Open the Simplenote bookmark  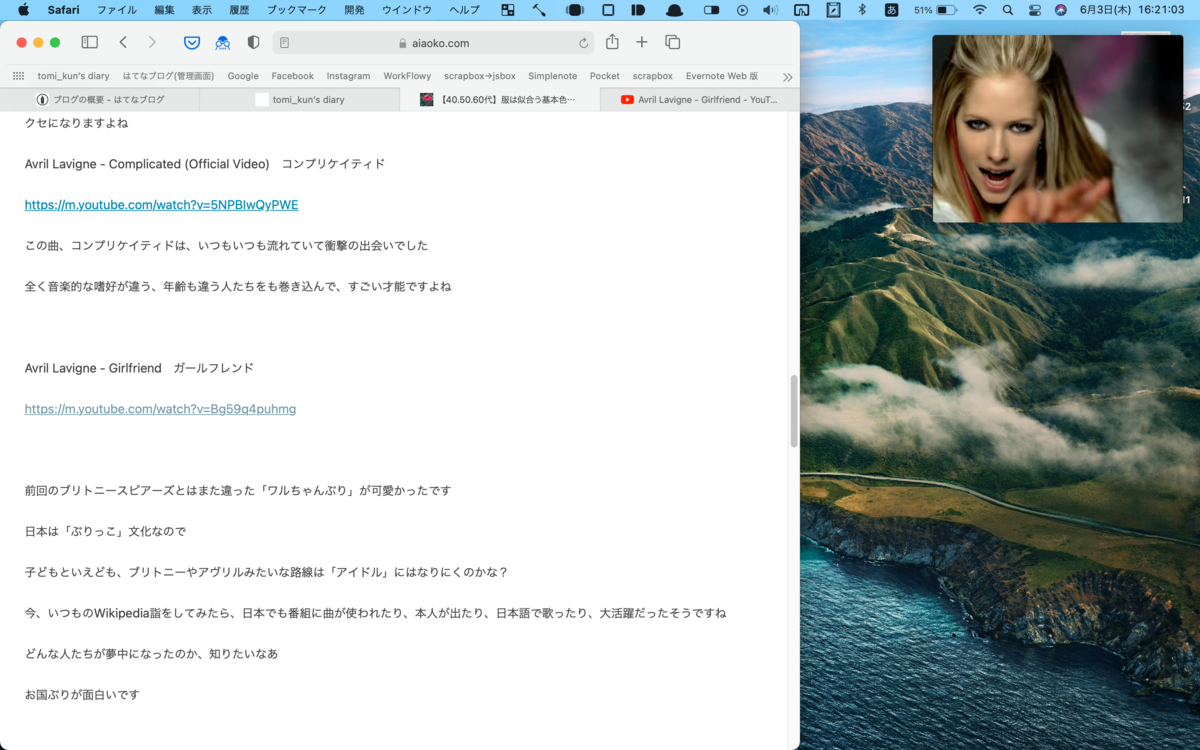point(553,76)
